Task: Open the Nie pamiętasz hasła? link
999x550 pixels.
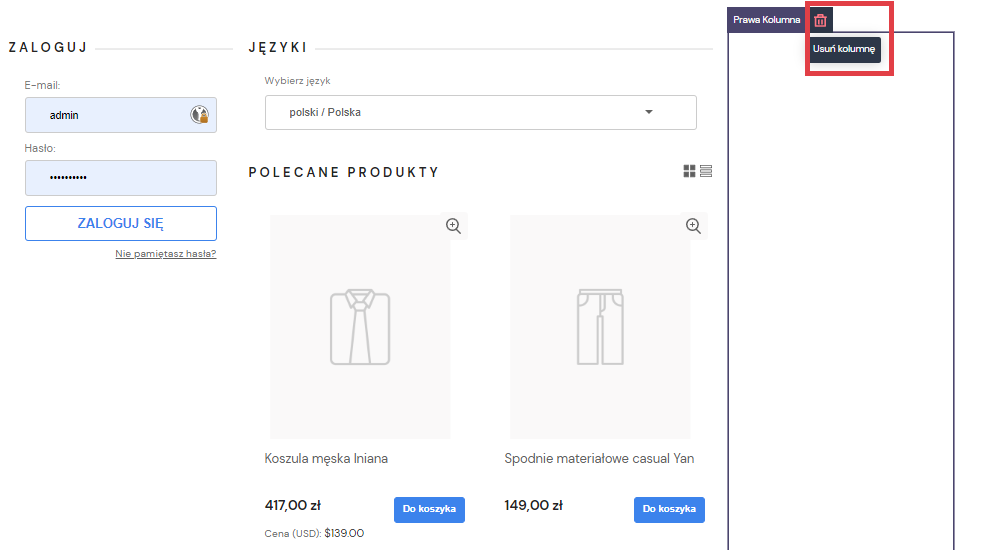Action: coord(165,254)
